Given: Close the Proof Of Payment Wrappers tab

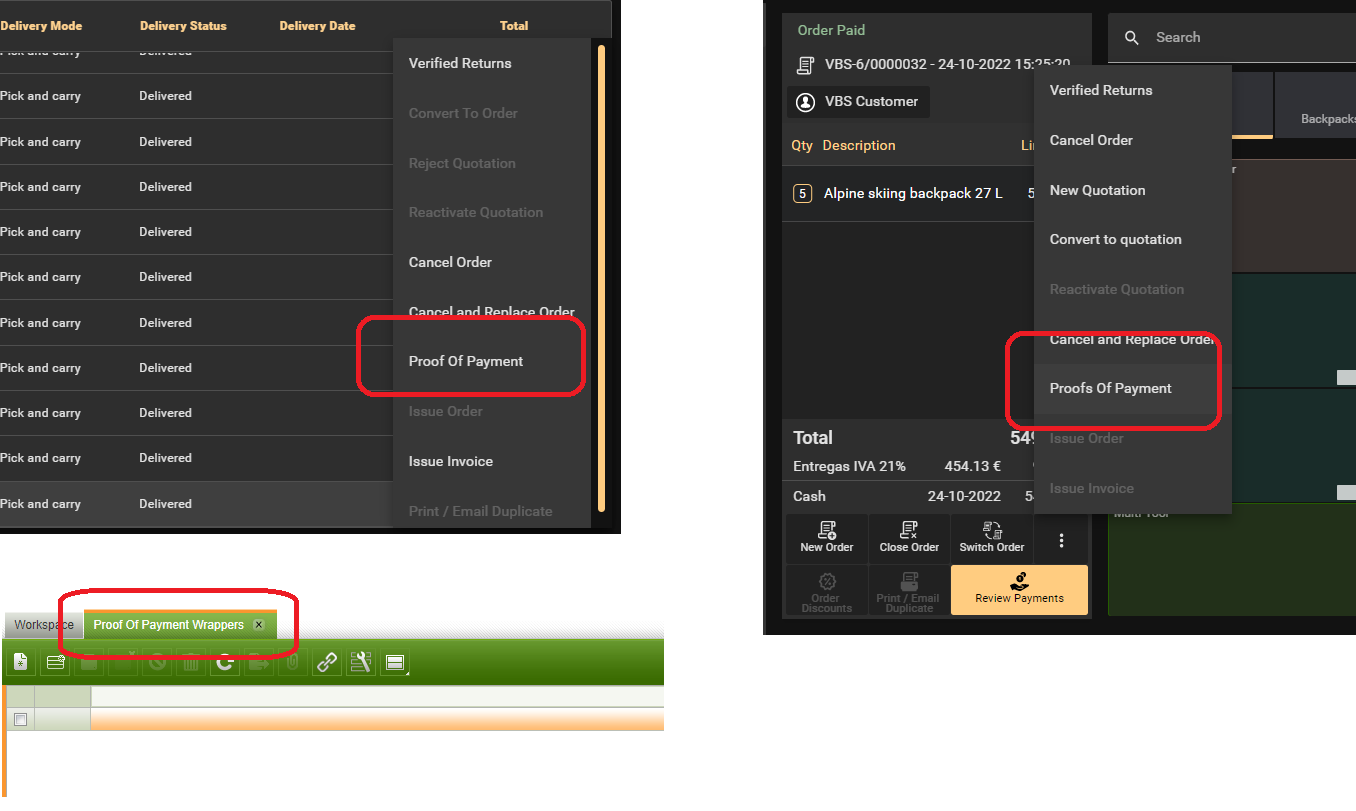Looking at the screenshot, I should pos(258,625).
